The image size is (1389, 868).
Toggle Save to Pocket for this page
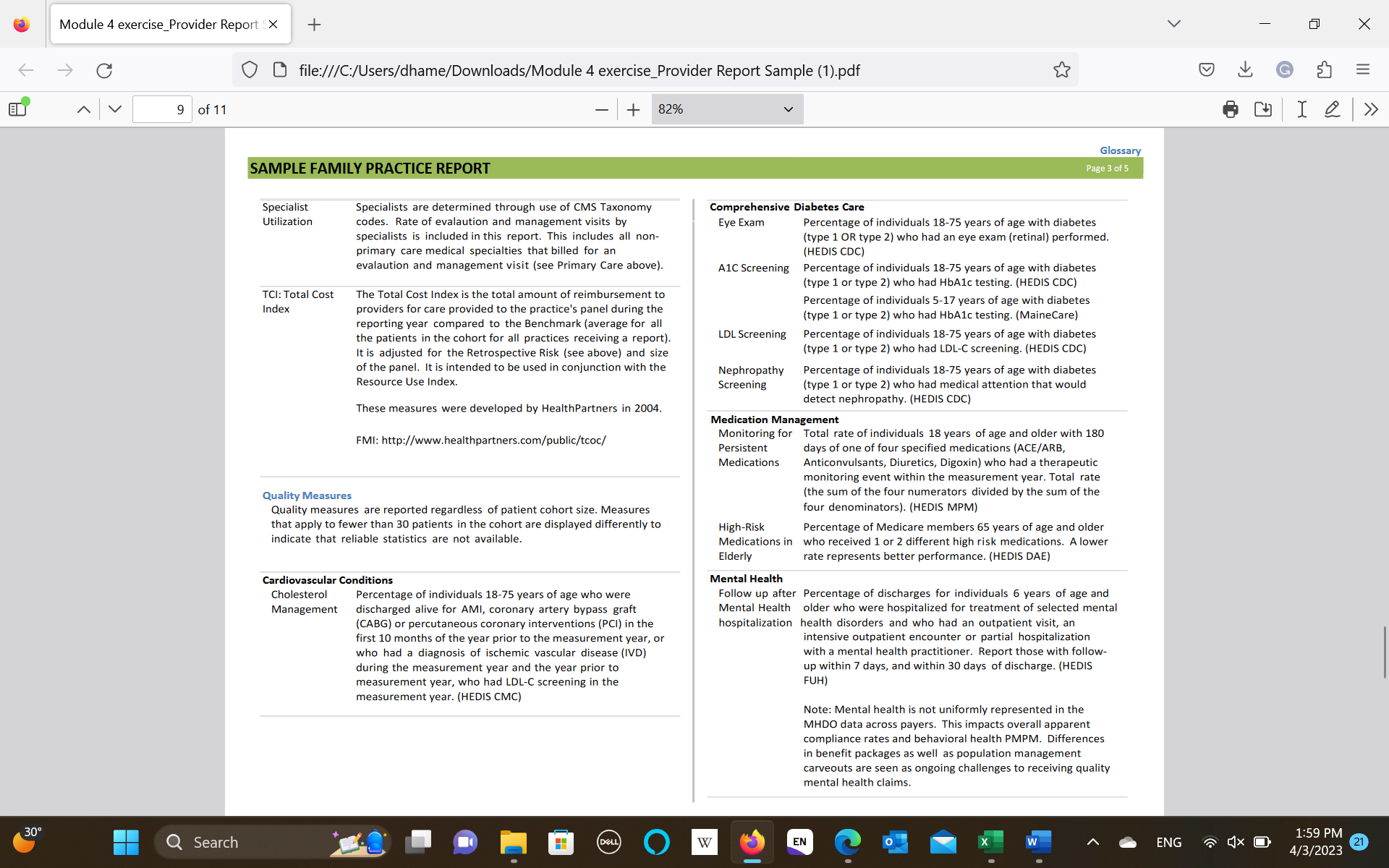[x=1207, y=69]
